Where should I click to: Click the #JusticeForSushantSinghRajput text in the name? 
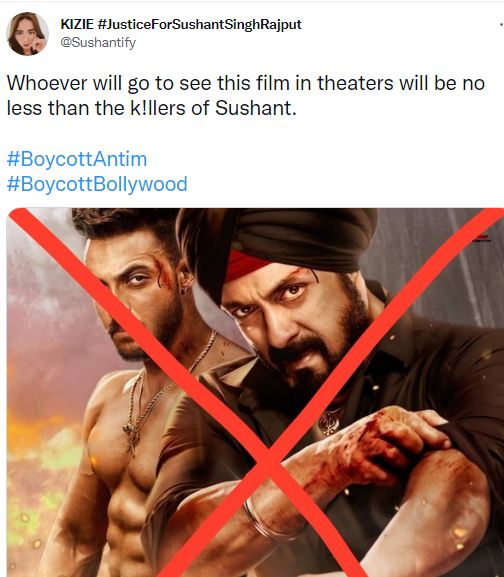200,25
